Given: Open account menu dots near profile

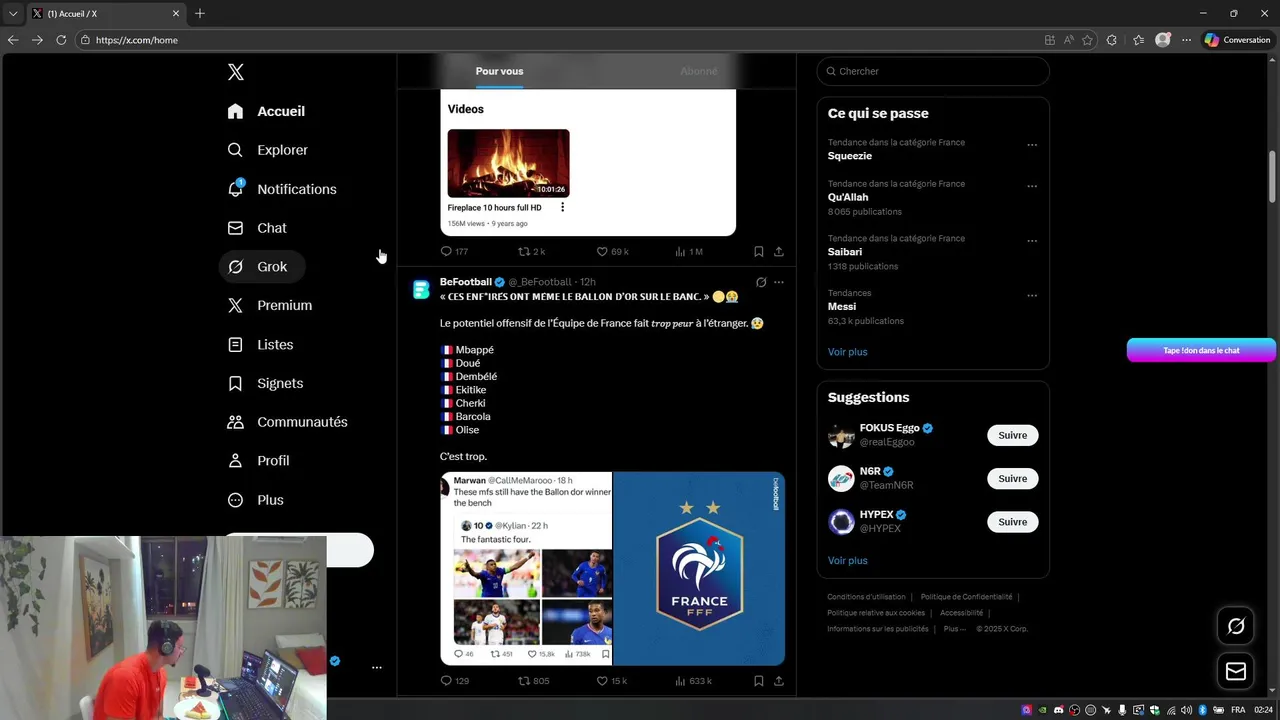Looking at the screenshot, I should pos(376,667).
